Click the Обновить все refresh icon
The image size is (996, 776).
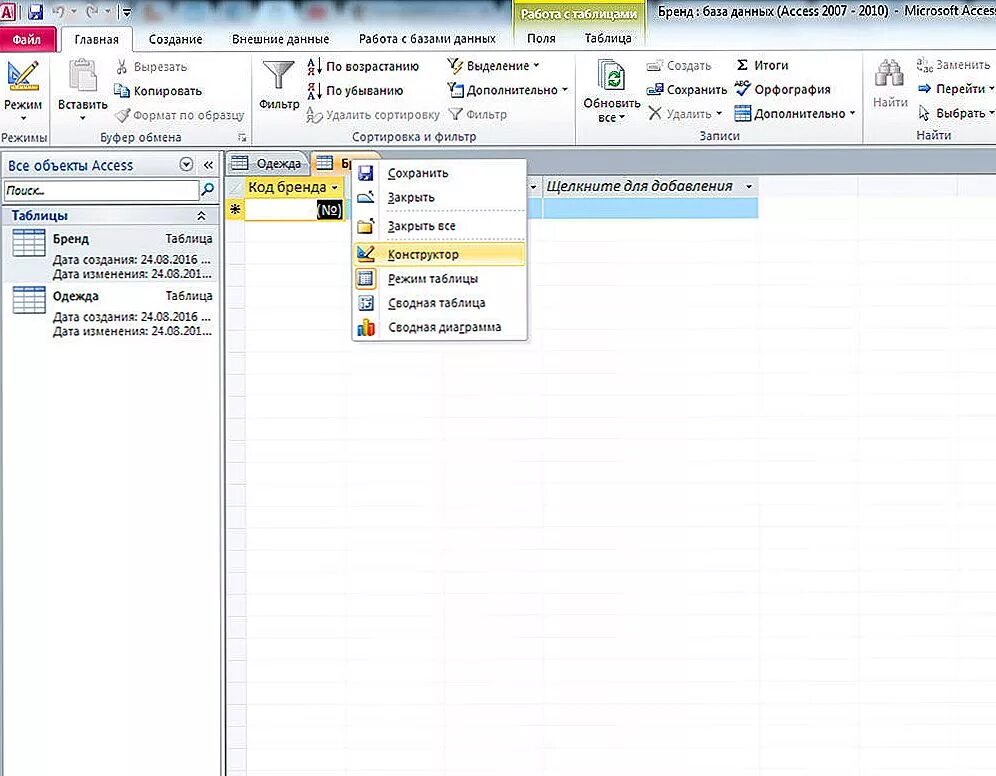tap(611, 76)
